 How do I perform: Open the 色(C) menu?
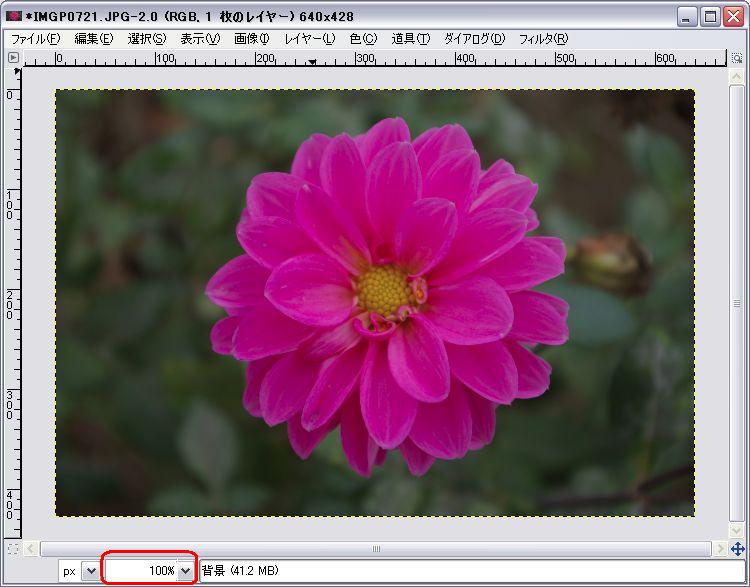(364, 39)
